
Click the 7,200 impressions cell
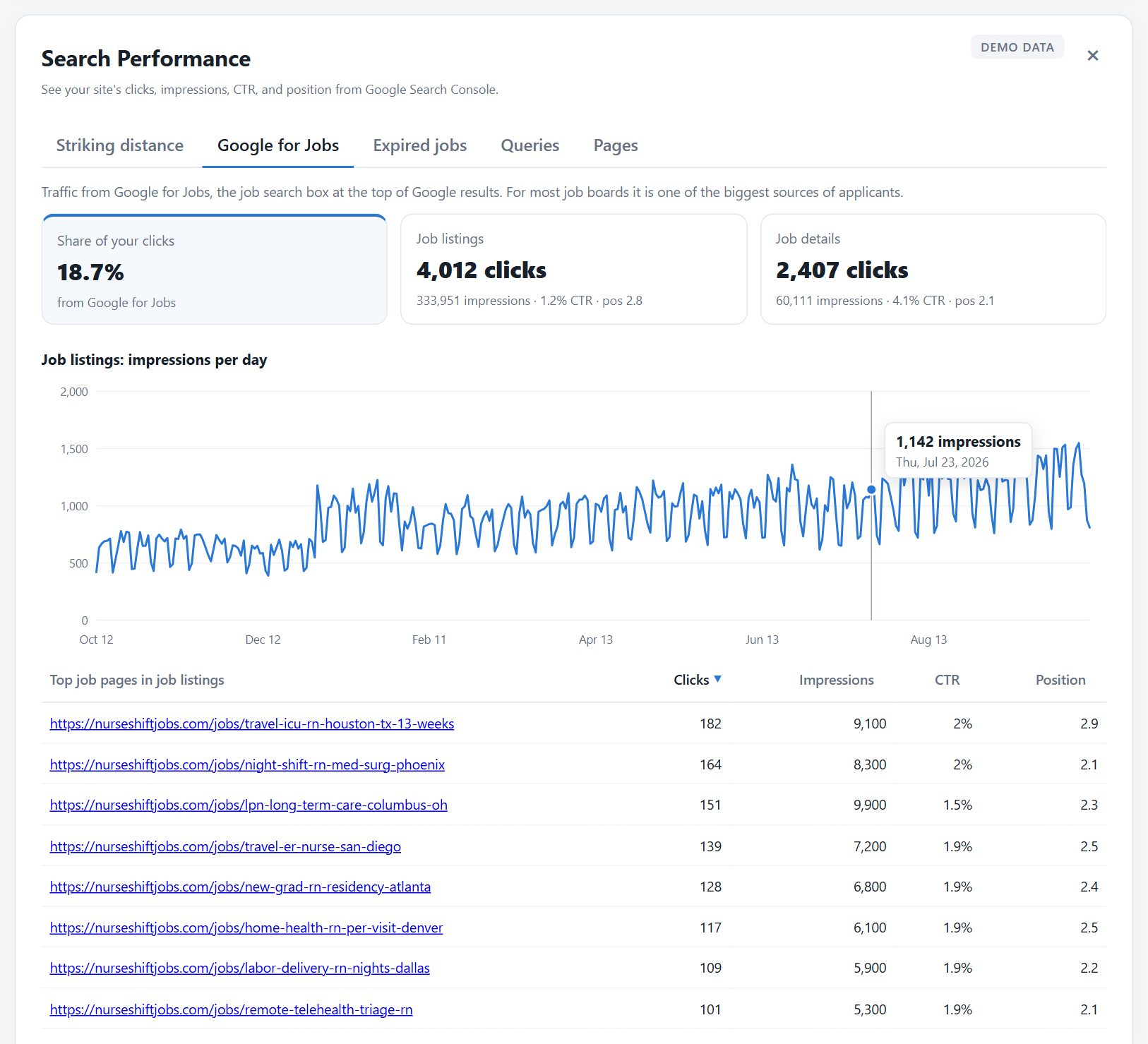[x=870, y=846]
